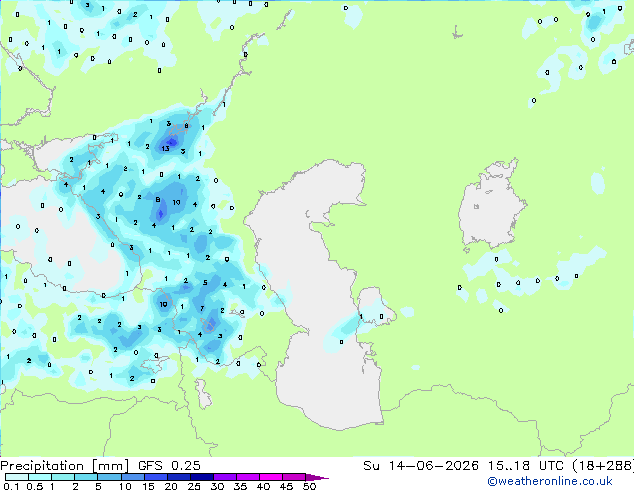Select the 45–50 mm legend color swatch
The image size is (634, 490).
[294, 477]
